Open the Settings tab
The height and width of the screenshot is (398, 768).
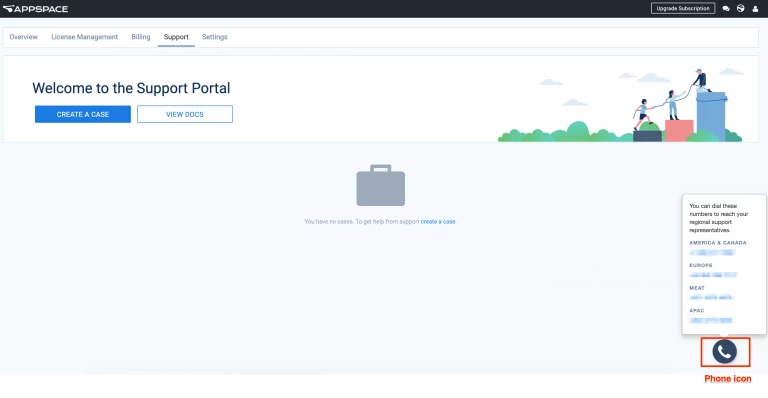(x=215, y=37)
